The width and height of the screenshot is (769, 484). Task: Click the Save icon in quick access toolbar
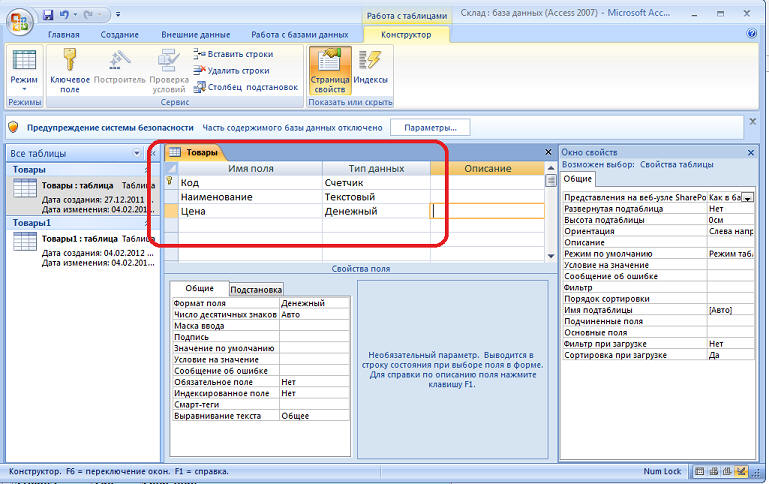click(48, 15)
